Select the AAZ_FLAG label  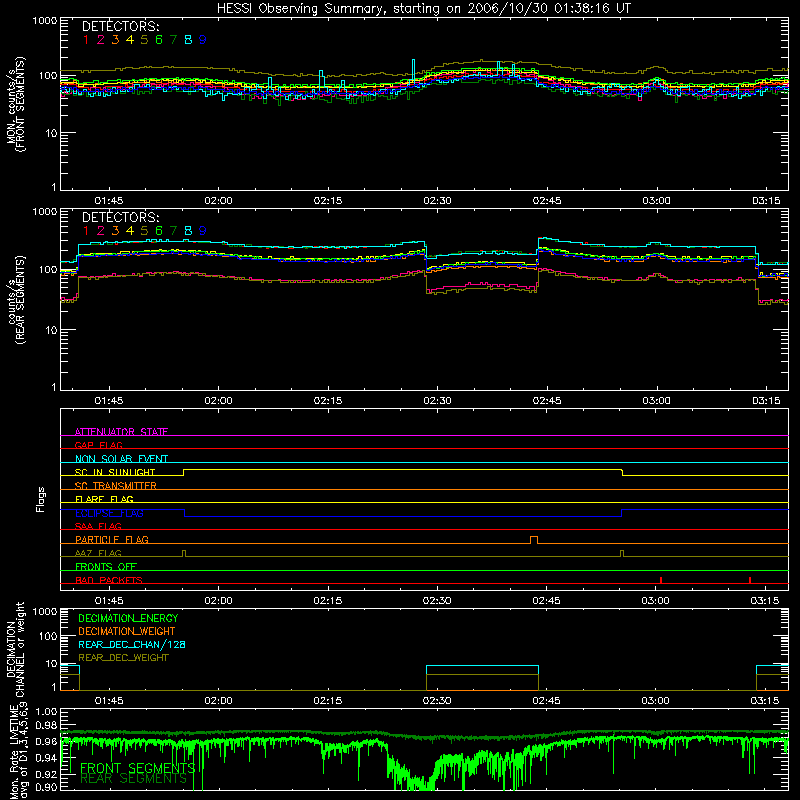98,553
